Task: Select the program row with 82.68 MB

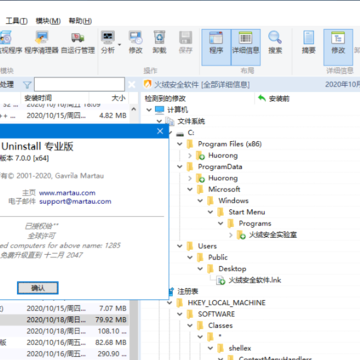Action: tap(64, 342)
